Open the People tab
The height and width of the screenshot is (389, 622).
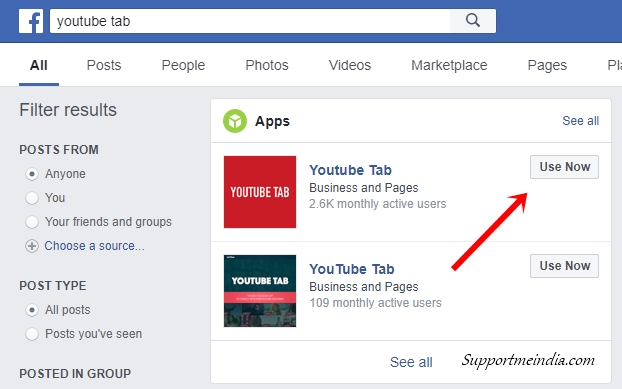click(x=183, y=65)
